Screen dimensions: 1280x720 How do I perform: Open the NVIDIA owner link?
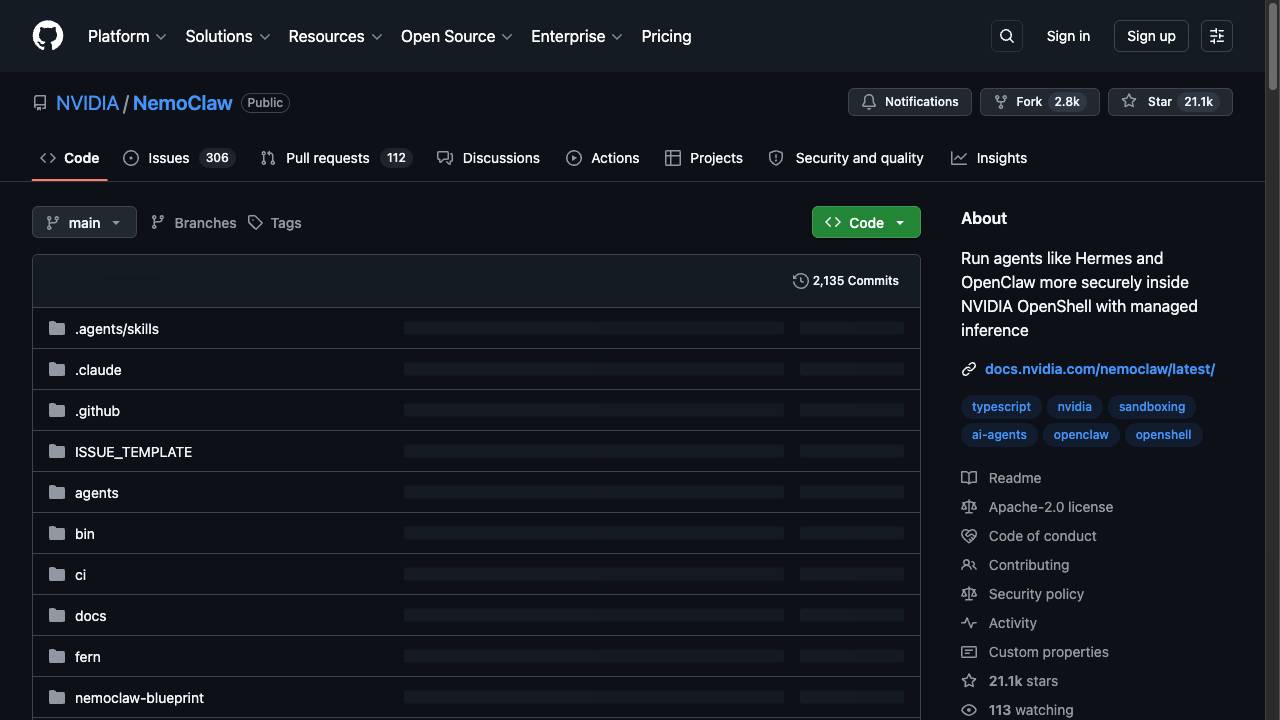87,103
